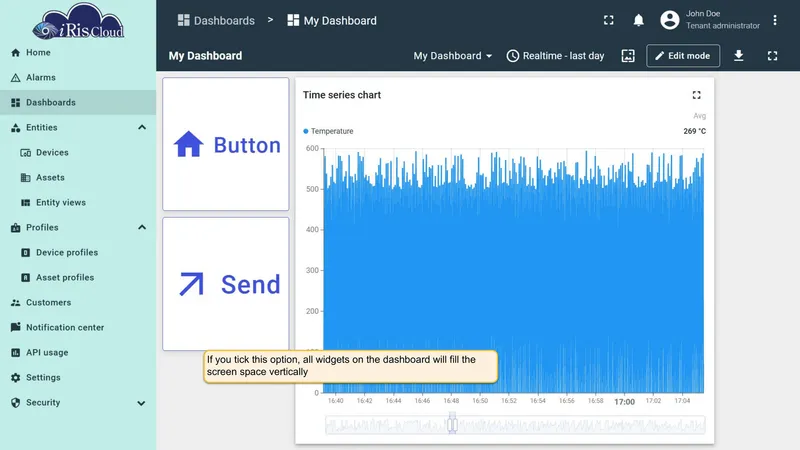Open the API usage menu item
800x450 pixels.
(78, 353)
